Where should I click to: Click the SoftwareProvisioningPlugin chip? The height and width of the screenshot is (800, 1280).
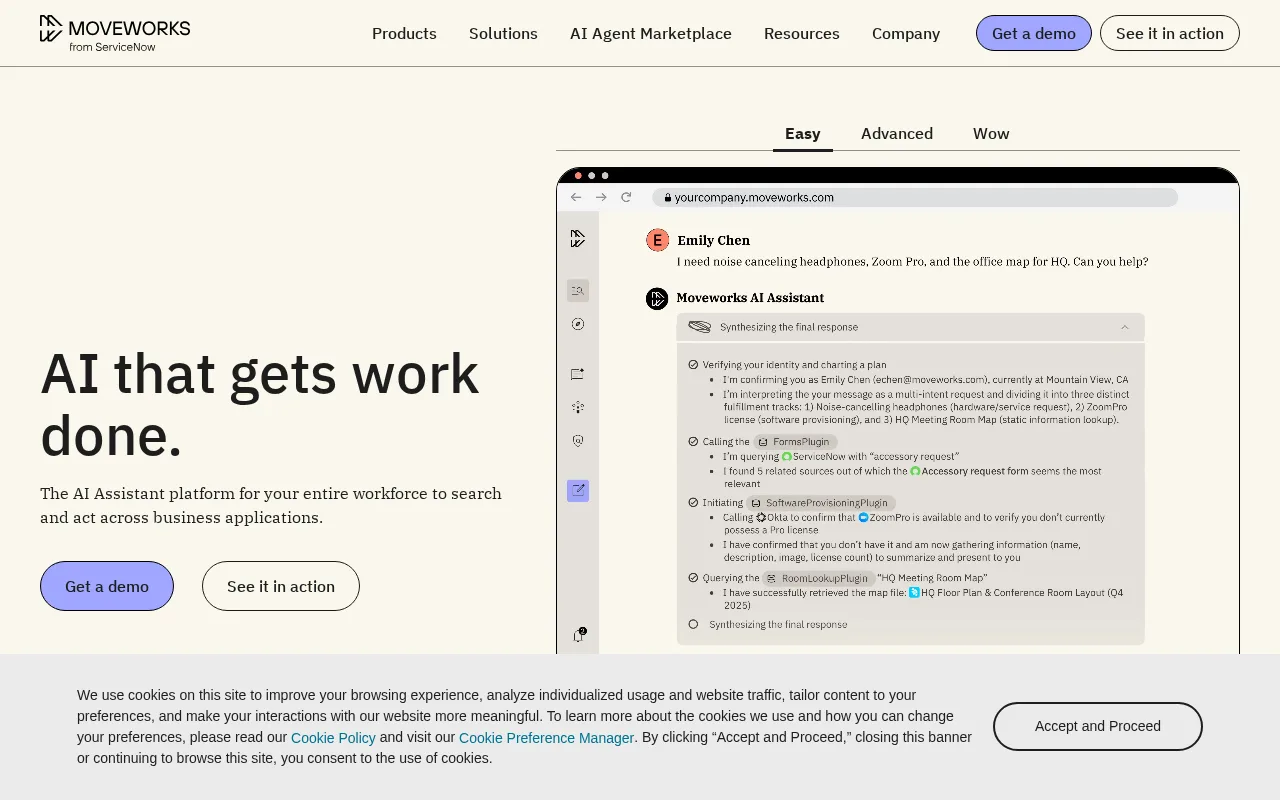(x=821, y=502)
